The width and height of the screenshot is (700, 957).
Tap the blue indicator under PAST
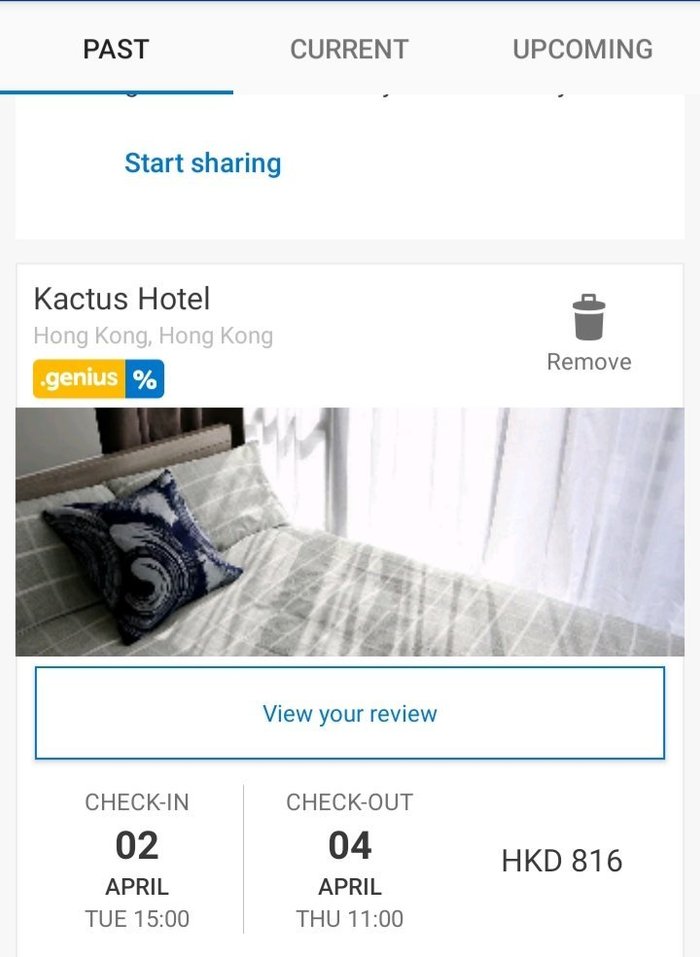(117, 92)
